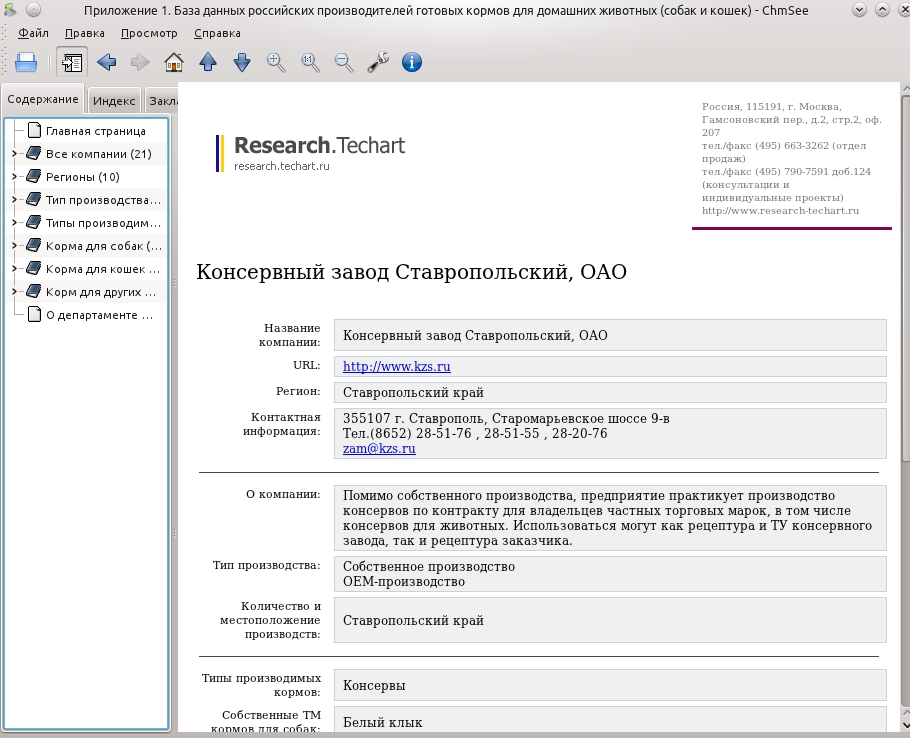Image resolution: width=910 pixels, height=738 pixels.
Task: Click the window menu icon in title bar
Action: (x=10, y=9)
